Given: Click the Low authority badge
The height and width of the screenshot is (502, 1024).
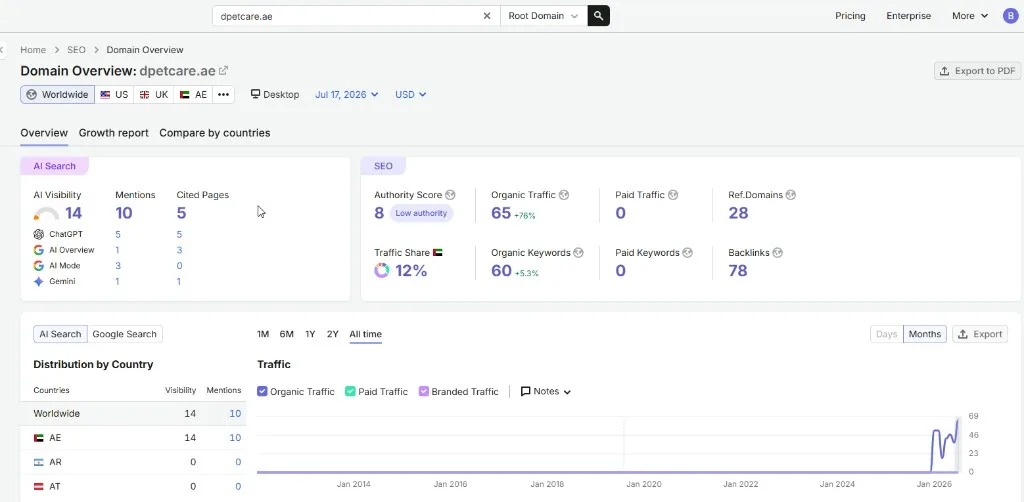Looking at the screenshot, I should (x=421, y=213).
